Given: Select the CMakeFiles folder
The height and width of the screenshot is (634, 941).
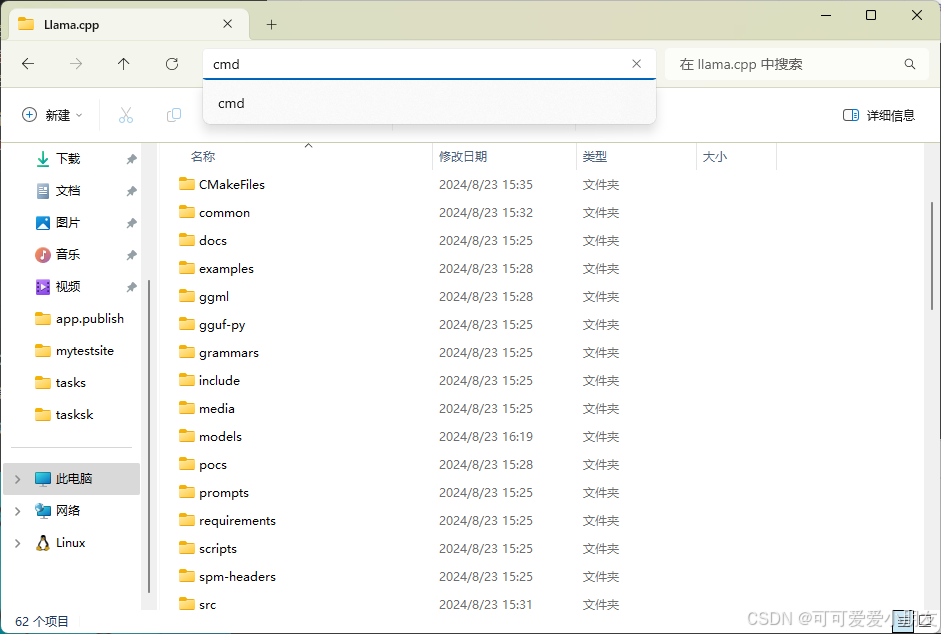Looking at the screenshot, I should point(222,184).
